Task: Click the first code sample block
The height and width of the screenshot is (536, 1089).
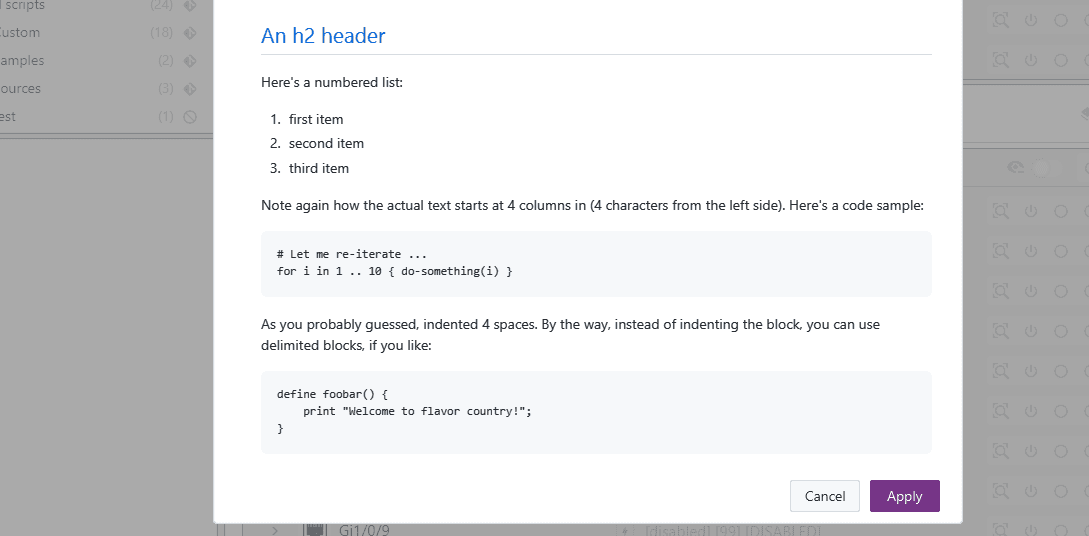Action: coord(596,264)
